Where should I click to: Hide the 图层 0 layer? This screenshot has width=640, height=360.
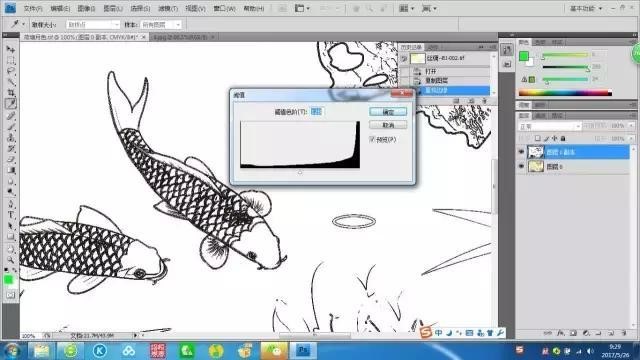[521, 167]
